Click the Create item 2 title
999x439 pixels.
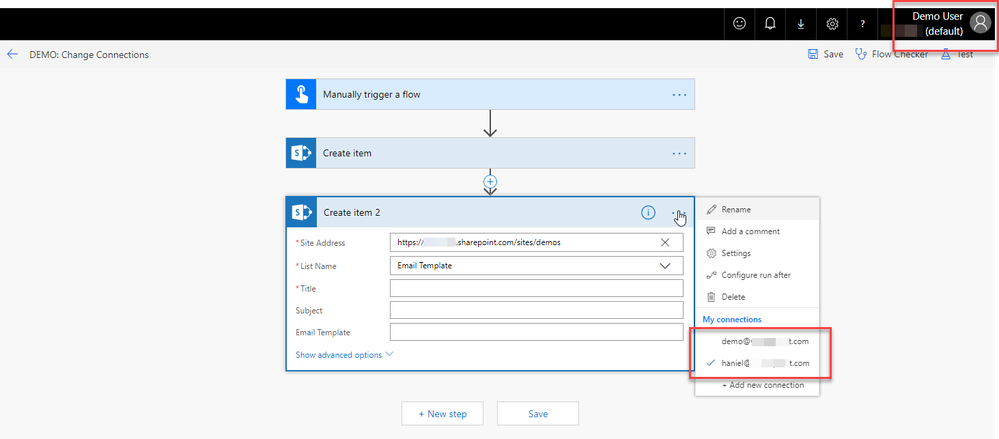click(352, 213)
